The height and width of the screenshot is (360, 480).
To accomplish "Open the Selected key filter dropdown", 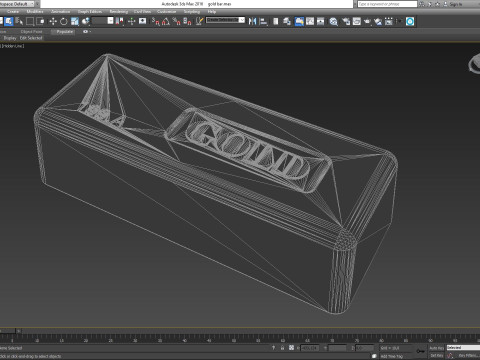I will point(463,348).
